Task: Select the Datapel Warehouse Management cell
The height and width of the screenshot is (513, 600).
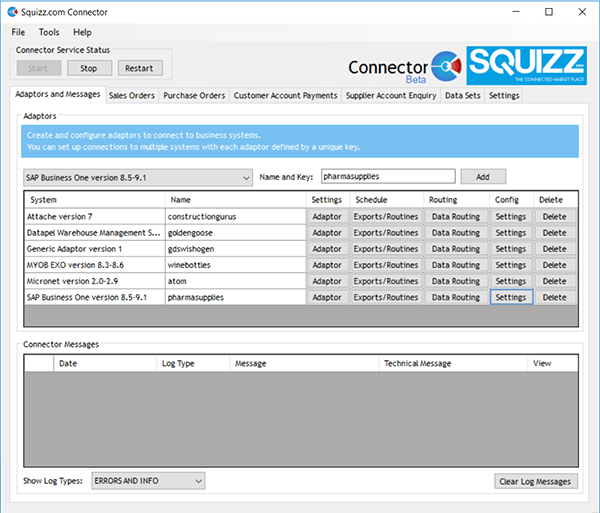Action: pos(95,233)
